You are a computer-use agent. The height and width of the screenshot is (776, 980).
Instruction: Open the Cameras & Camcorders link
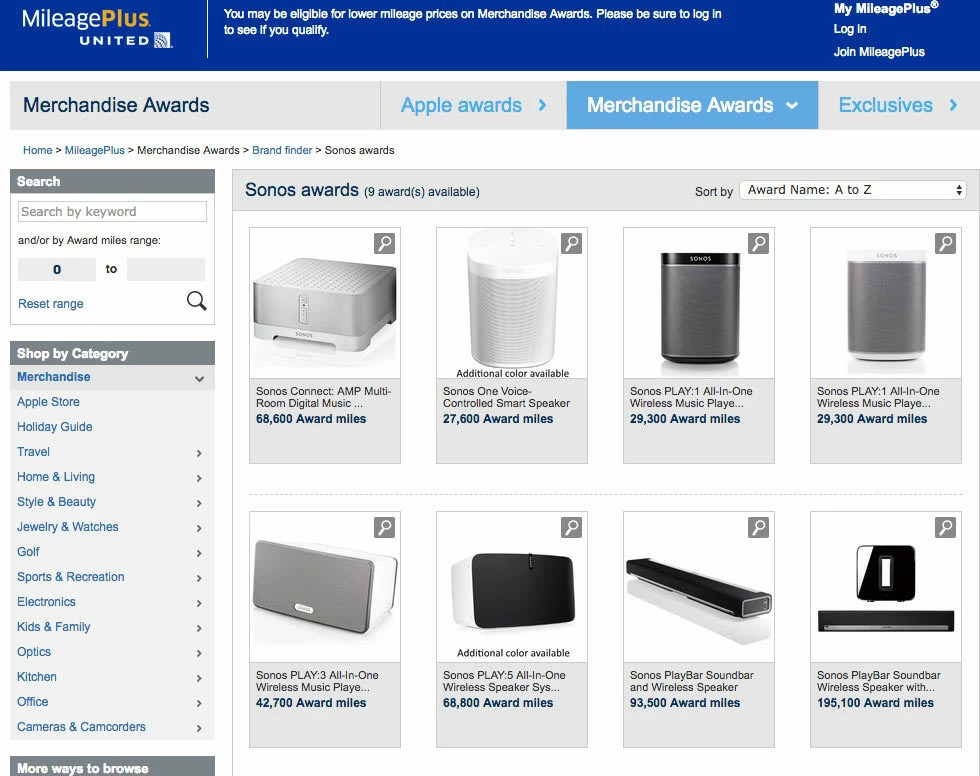[81, 727]
